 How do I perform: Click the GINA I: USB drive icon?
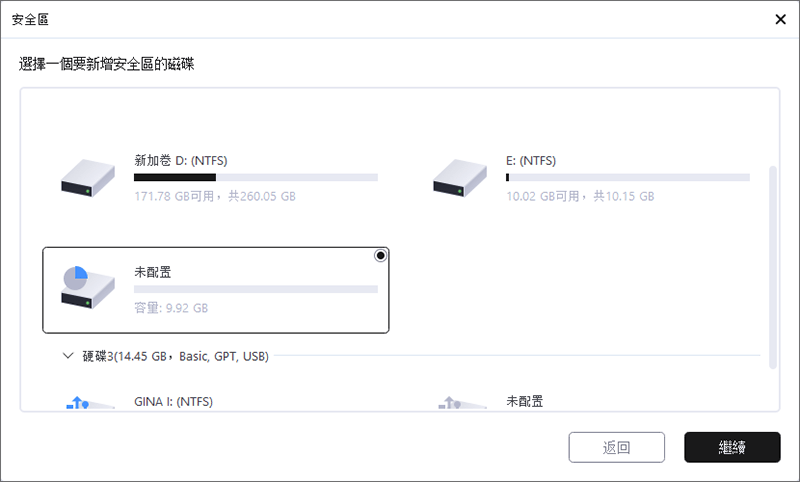click(x=77, y=403)
